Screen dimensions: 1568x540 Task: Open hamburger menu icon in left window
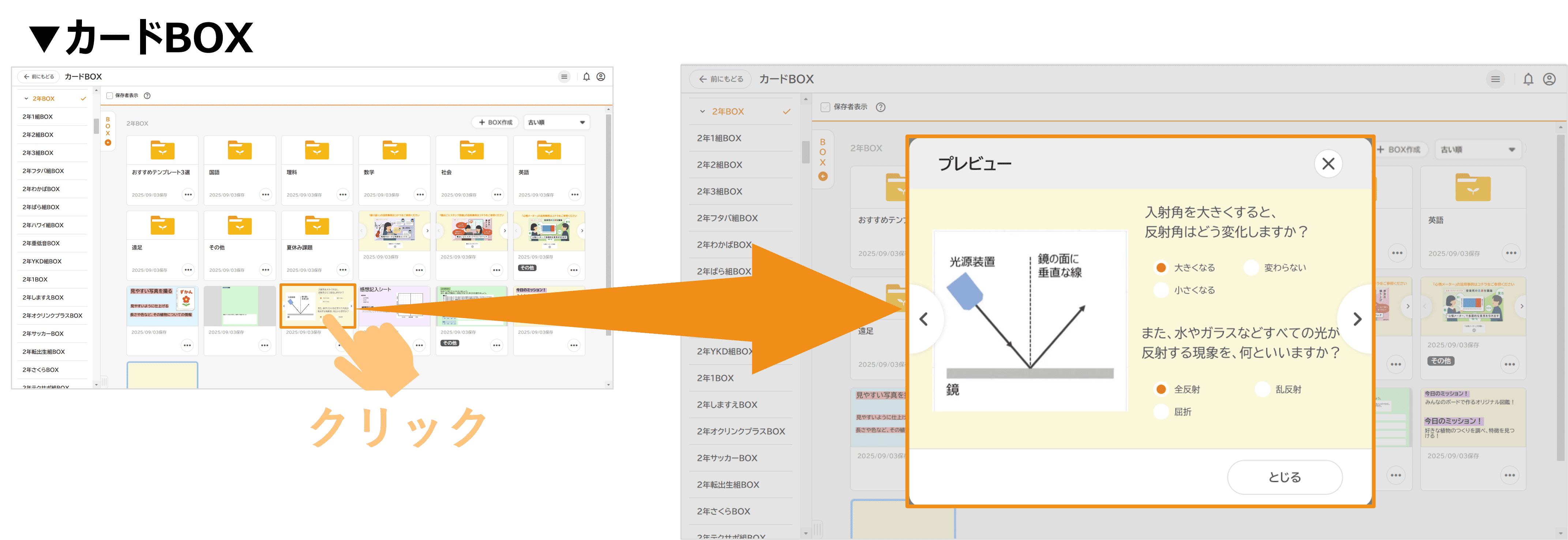[x=564, y=77]
